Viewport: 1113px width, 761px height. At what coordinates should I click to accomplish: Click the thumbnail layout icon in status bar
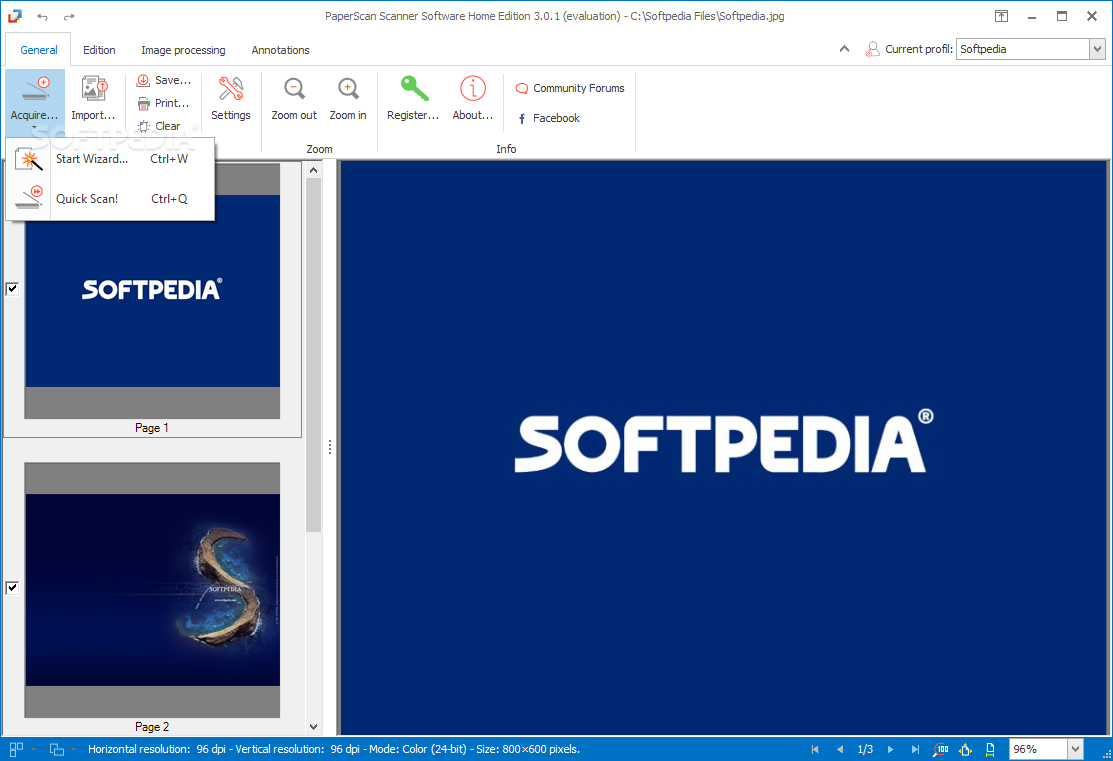pyautogui.click(x=16, y=749)
